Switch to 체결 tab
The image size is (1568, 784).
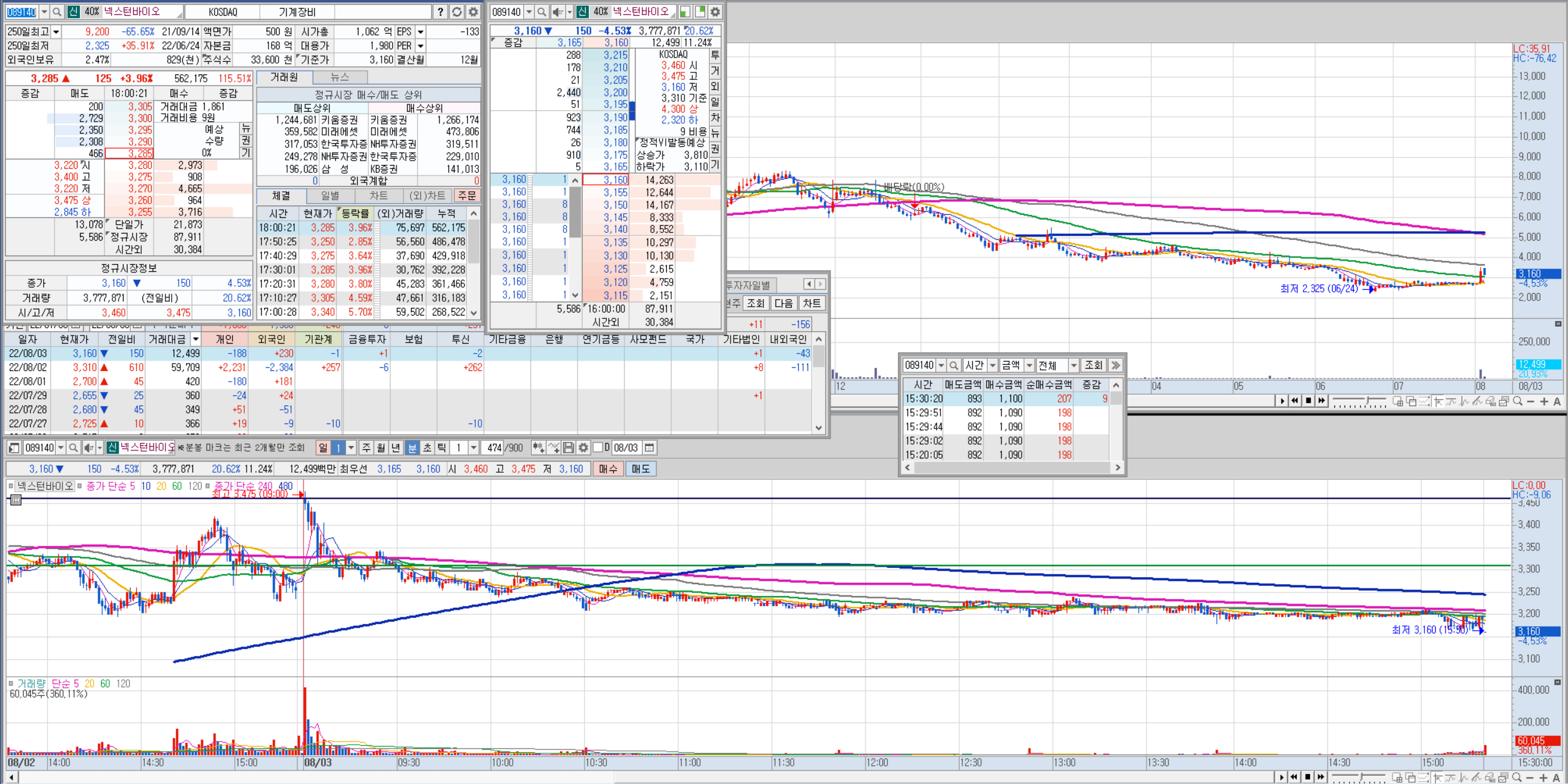click(x=281, y=196)
